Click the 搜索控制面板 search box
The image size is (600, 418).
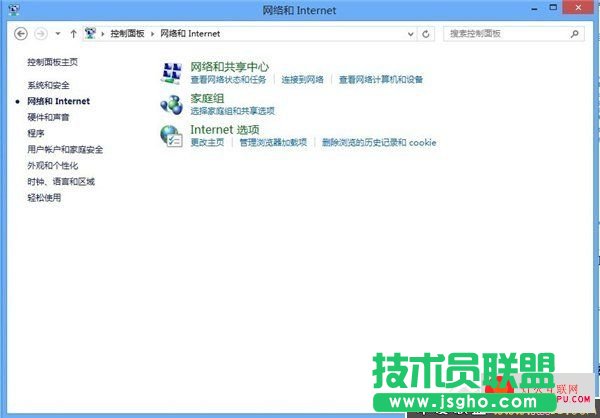click(514, 34)
